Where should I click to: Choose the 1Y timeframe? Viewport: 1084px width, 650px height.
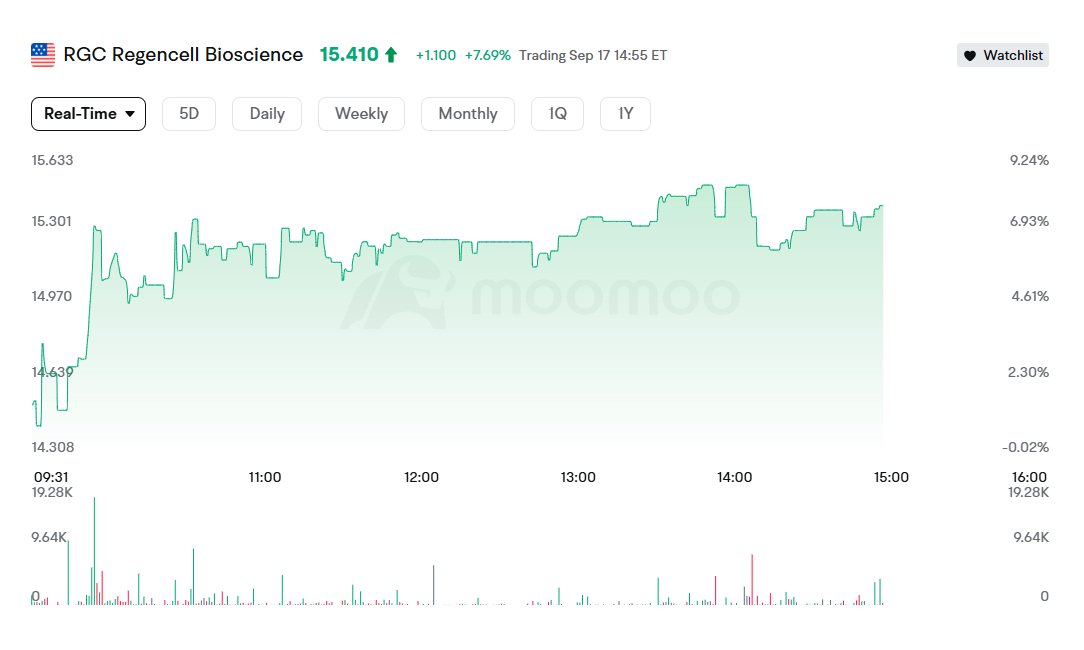pyautogui.click(x=626, y=114)
